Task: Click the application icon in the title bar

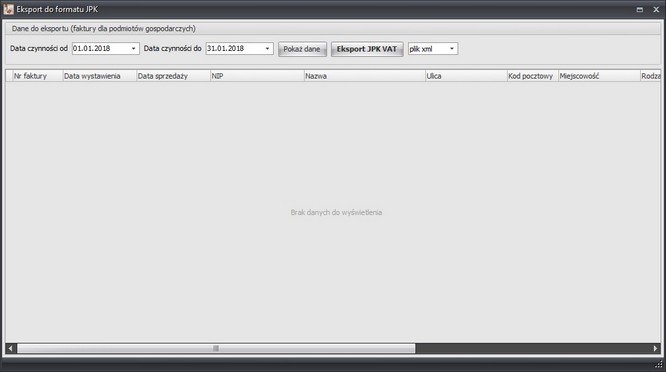Action: coord(8,9)
